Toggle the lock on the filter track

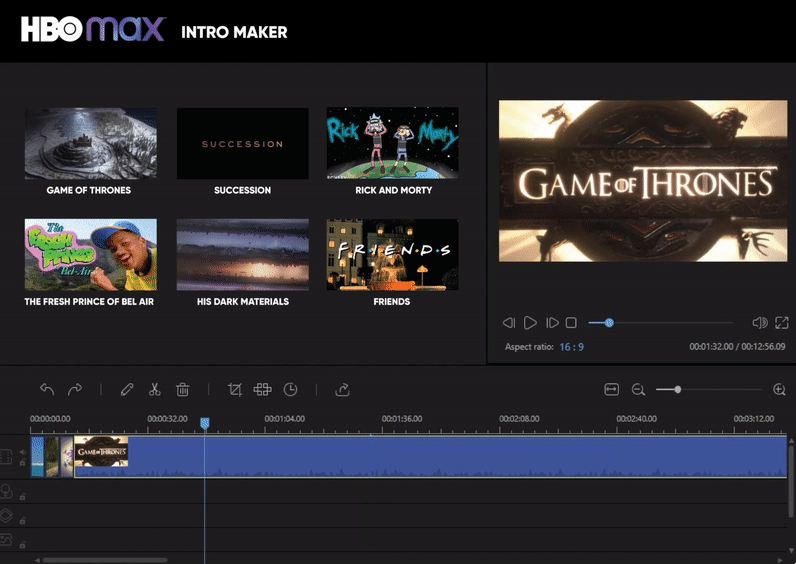click(x=22, y=496)
